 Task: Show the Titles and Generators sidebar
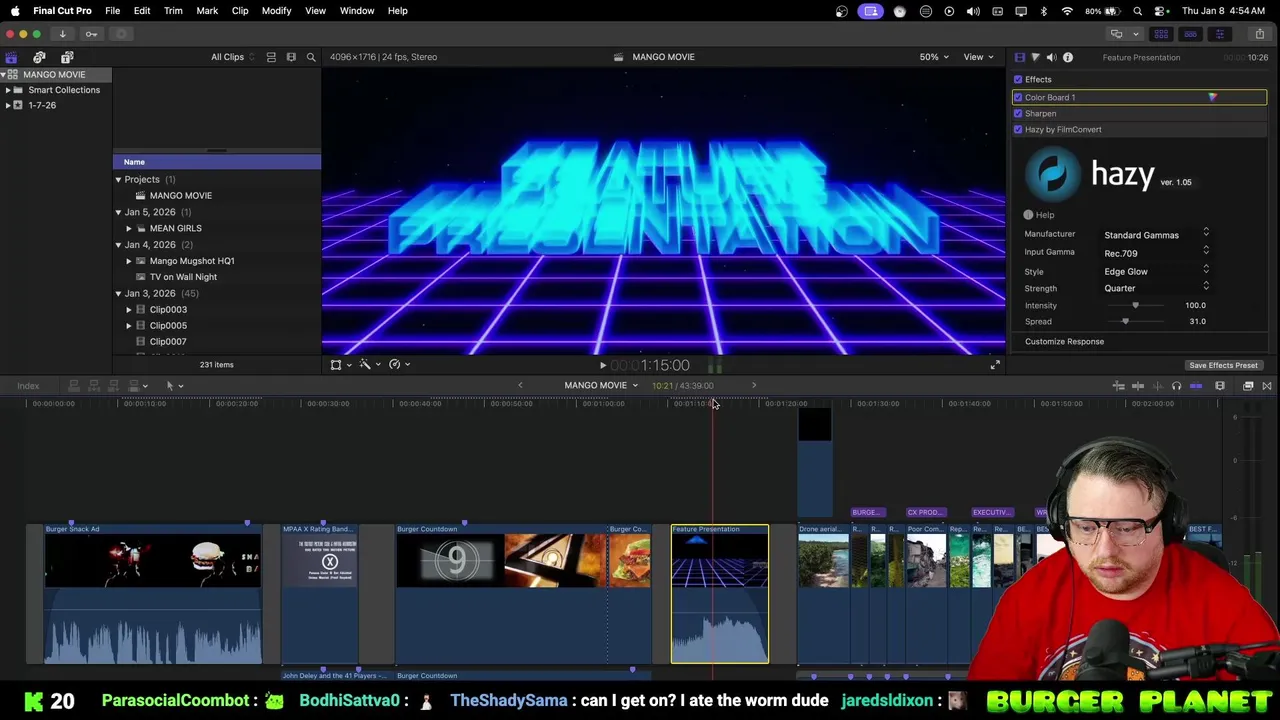pyautogui.click(x=67, y=57)
